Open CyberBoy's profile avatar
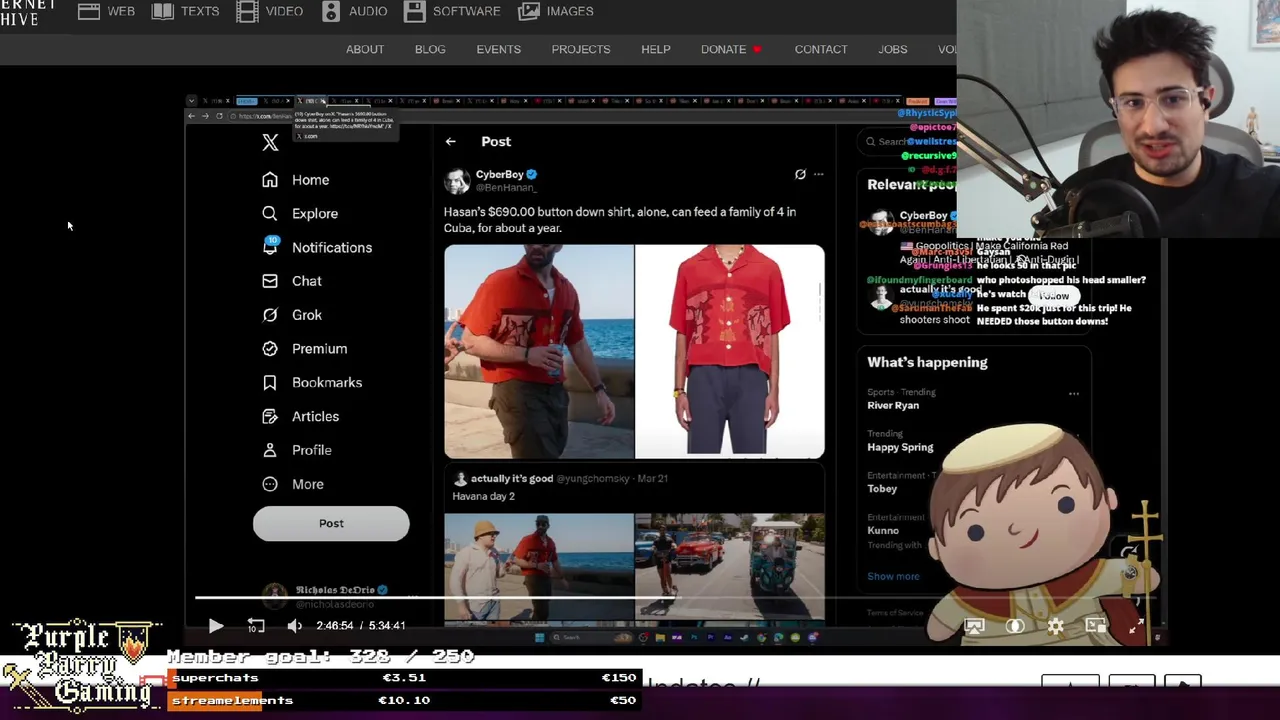1280x720 pixels. (457, 180)
